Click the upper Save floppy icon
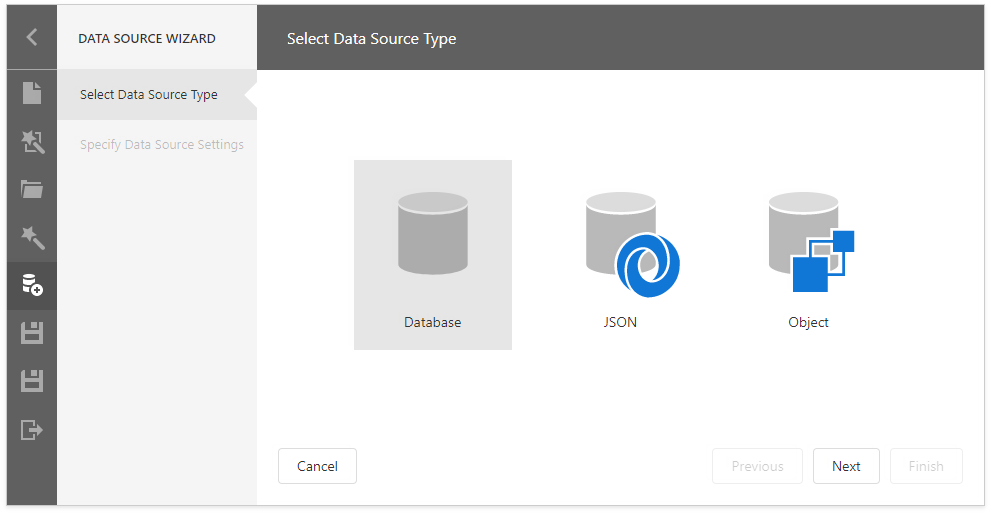This screenshot has height=514, width=991. pyautogui.click(x=32, y=333)
